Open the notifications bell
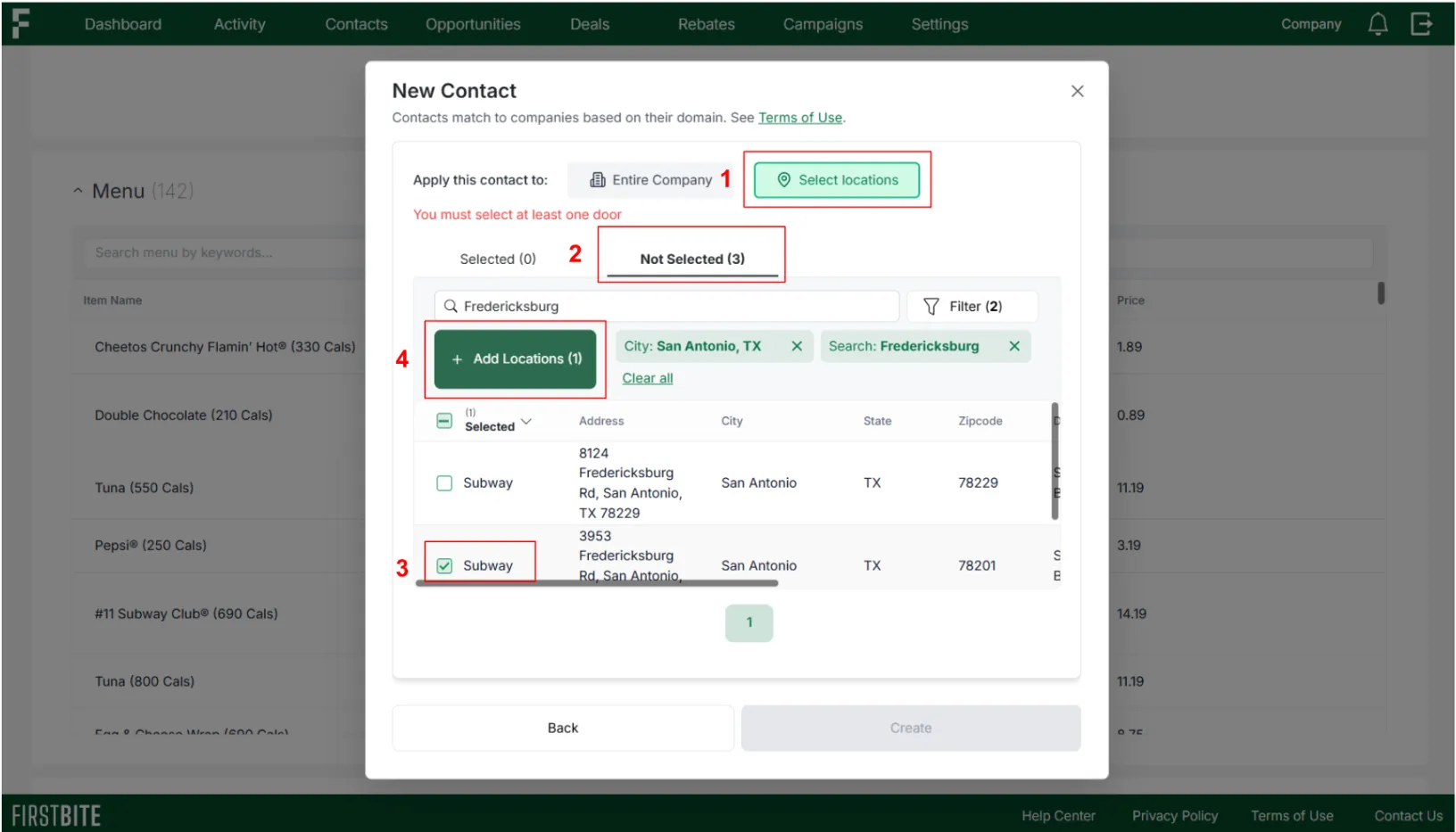Viewport: 1456px width, 832px height. point(1377,24)
